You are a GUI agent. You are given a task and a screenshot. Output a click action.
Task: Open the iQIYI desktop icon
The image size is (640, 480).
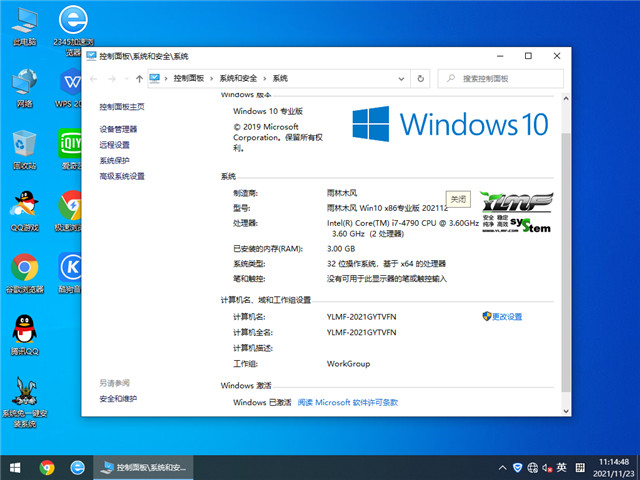click(x=69, y=149)
